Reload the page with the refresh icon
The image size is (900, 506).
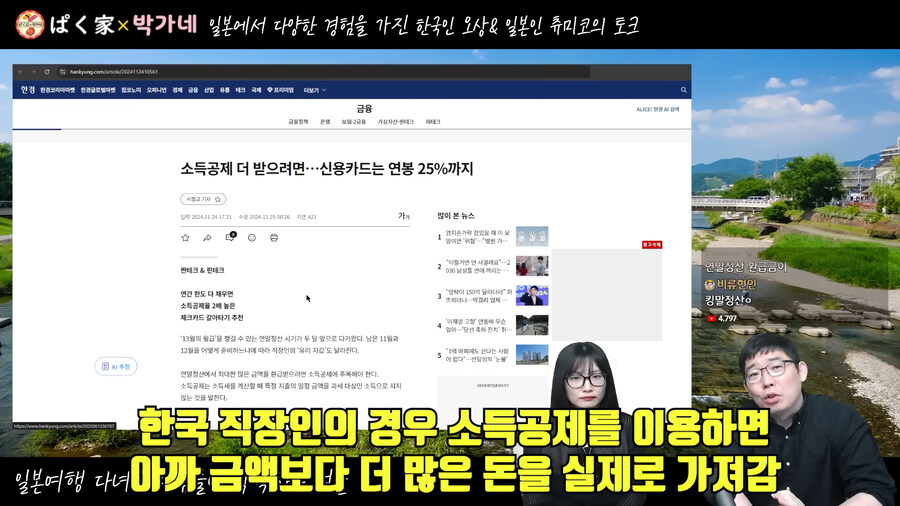[x=47, y=72]
